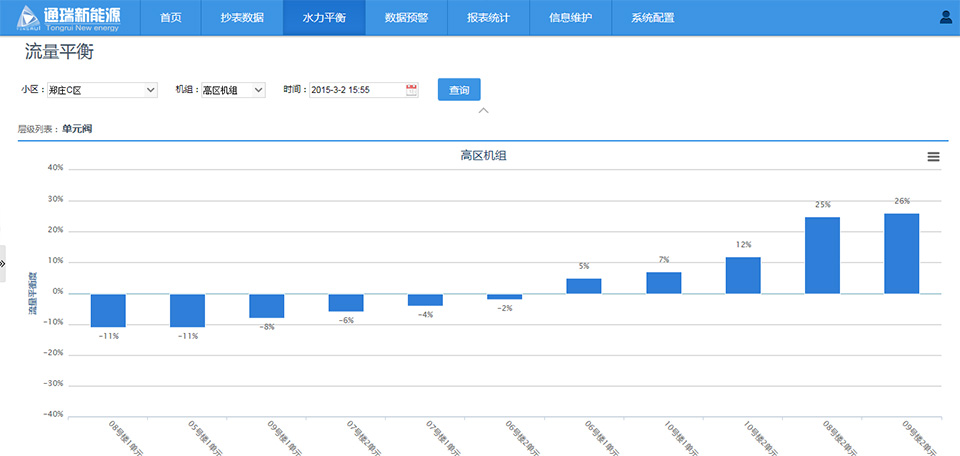Click the 流量平衡 page heading
Screen dimensions: 960x456
(x=59, y=52)
